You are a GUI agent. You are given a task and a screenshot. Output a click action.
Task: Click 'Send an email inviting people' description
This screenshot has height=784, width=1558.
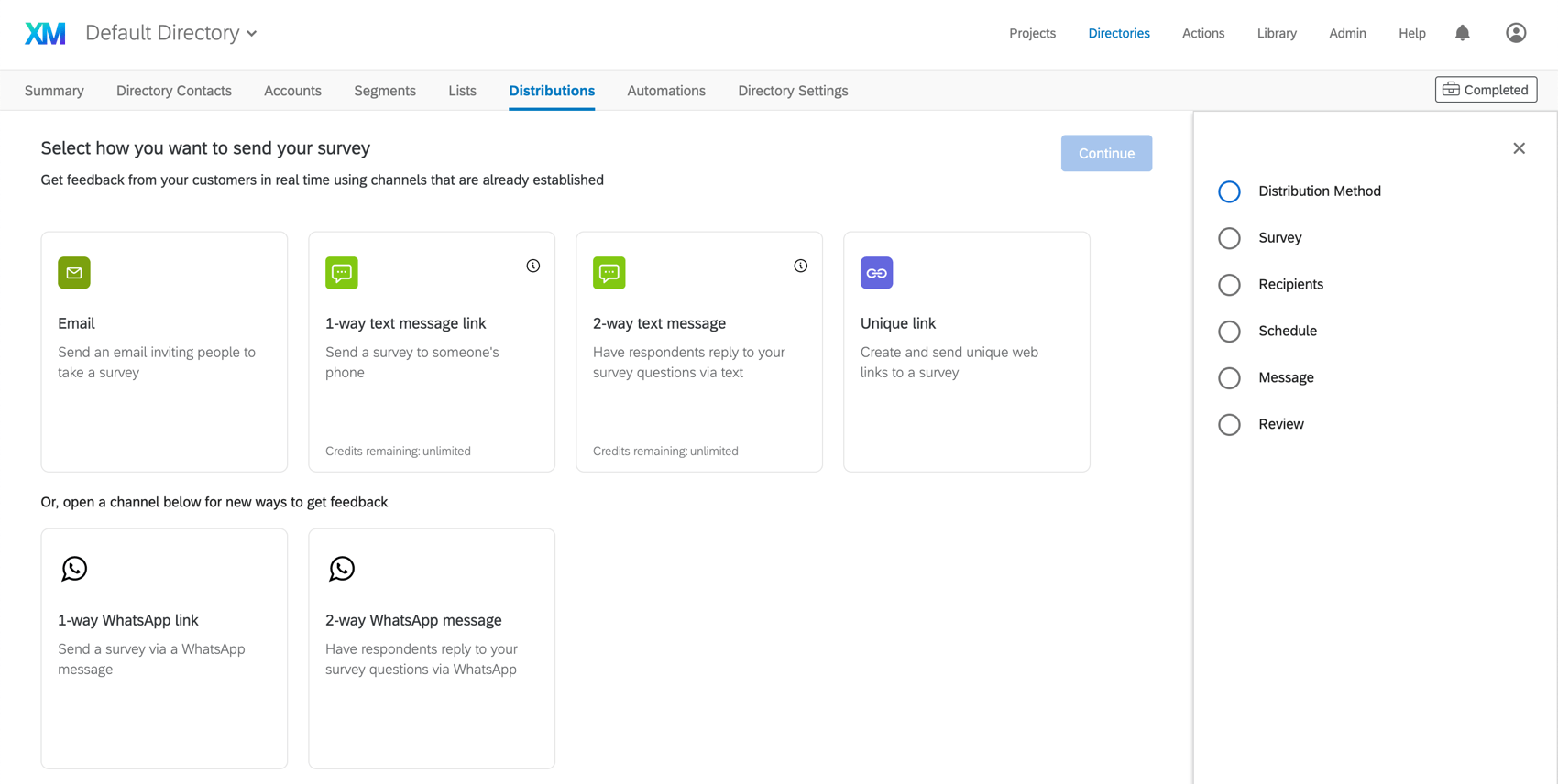pyautogui.click(x=157, y=363)
